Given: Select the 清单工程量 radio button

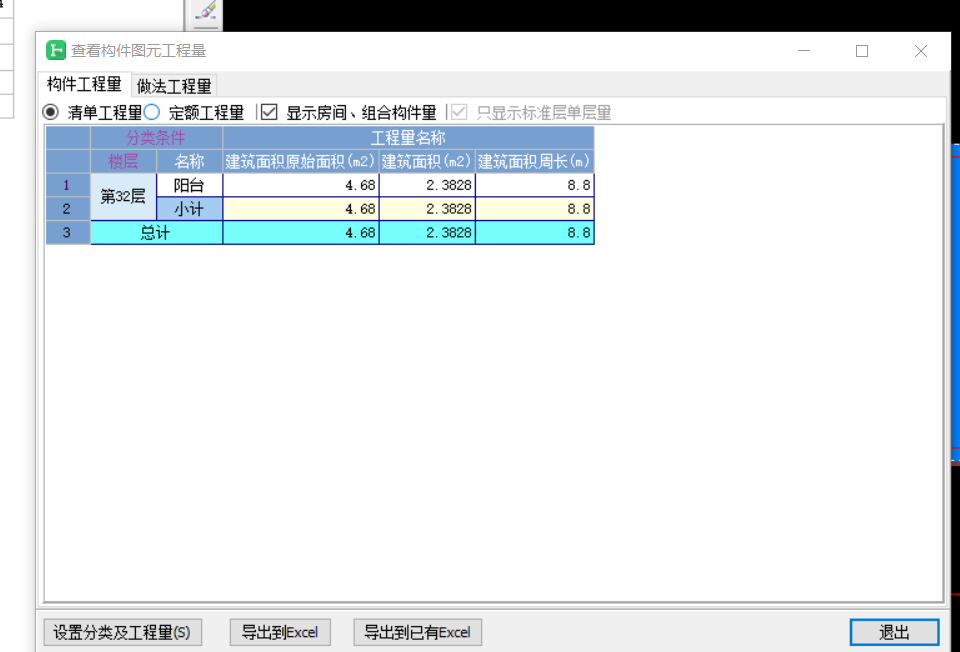Looking at the screenshot, I should click(x=51, y=112).
